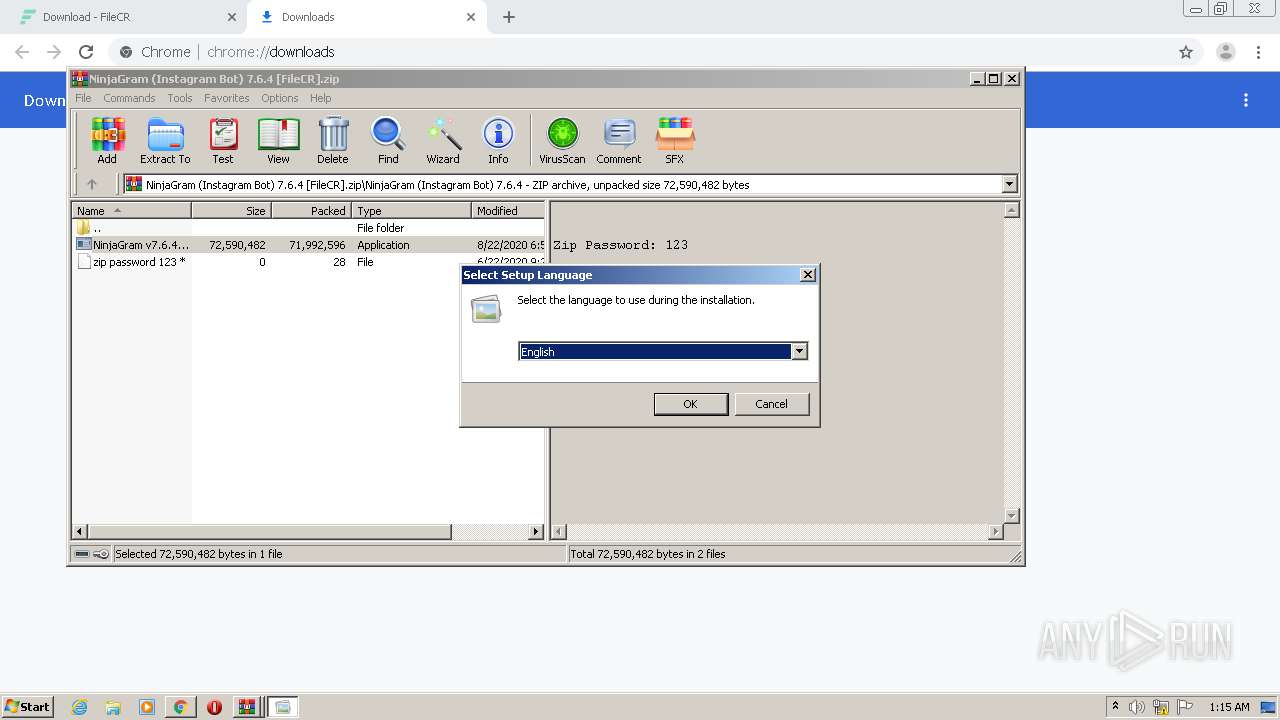Open new Chrome tab plus button
This screenshot has width=1280, height=720.
pyautogui.click(x=509, y=17)
